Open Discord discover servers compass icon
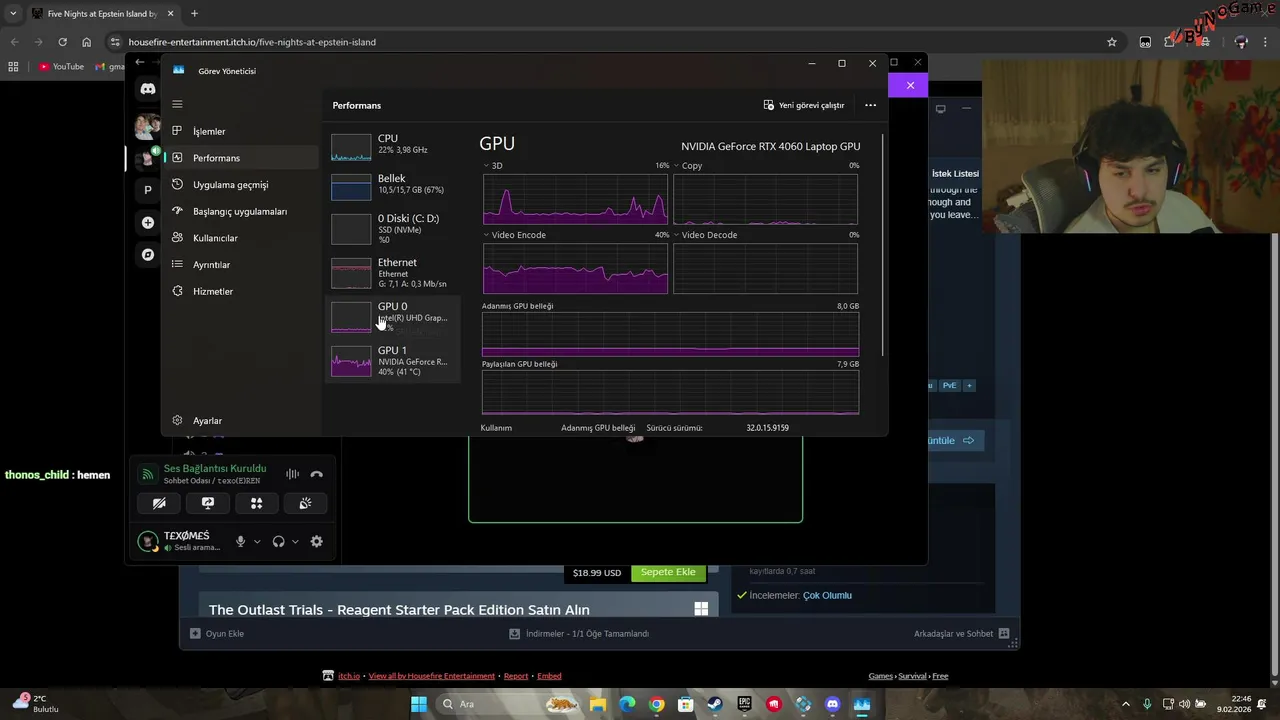The height and width of the screenshot is (720, 1280). pos(148,255)
